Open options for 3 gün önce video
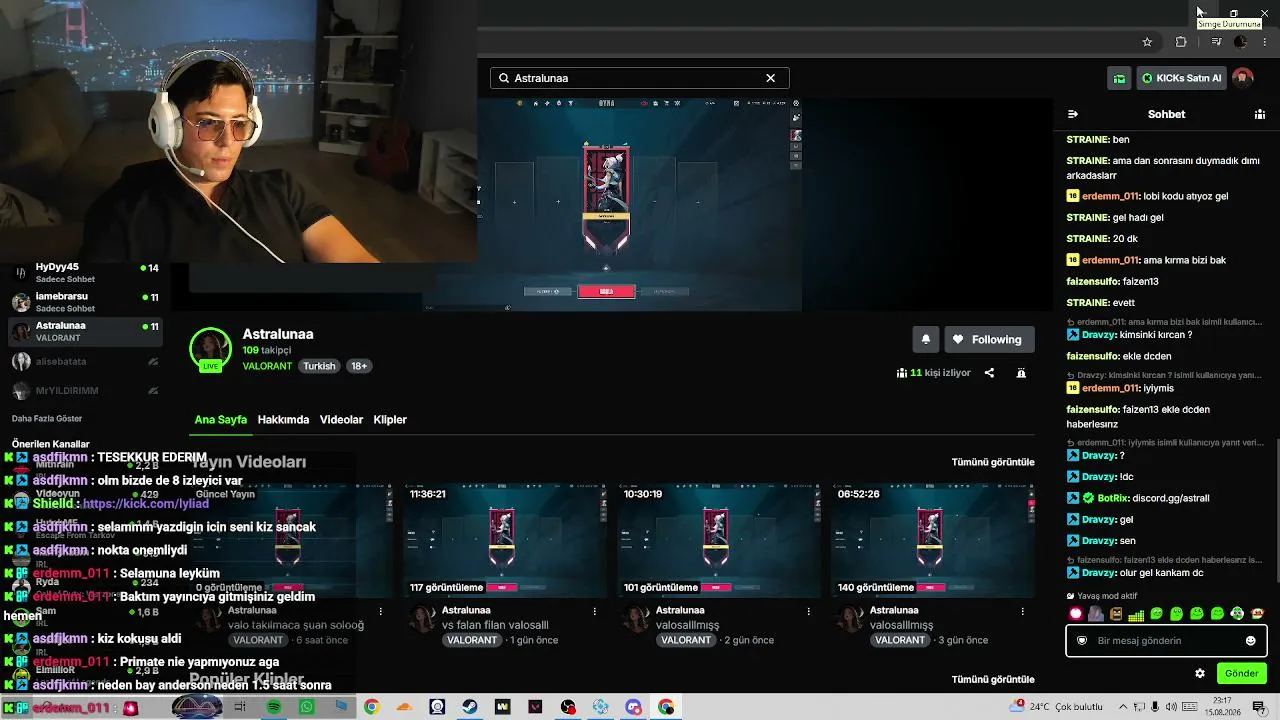Screen dimensions: 1280x720 1023,611
